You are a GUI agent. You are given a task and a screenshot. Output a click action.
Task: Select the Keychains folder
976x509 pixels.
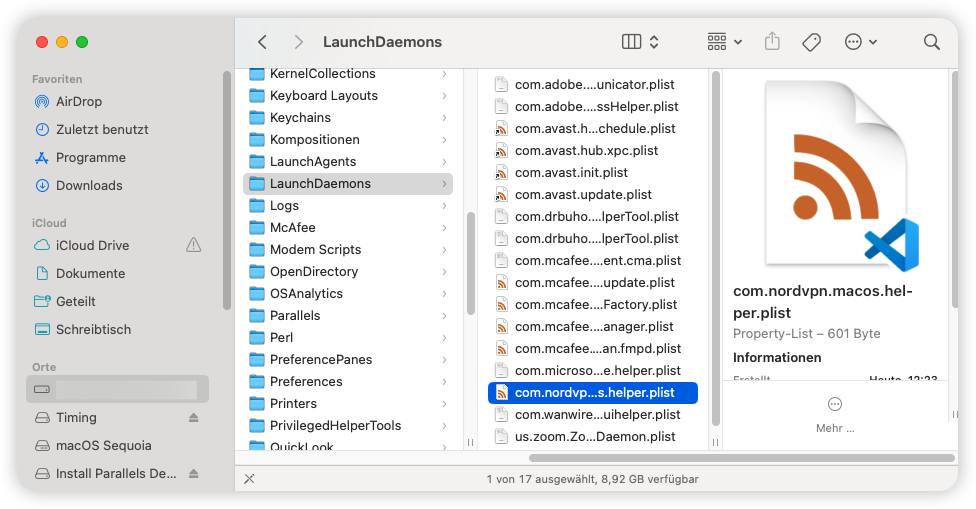point(300,118)
